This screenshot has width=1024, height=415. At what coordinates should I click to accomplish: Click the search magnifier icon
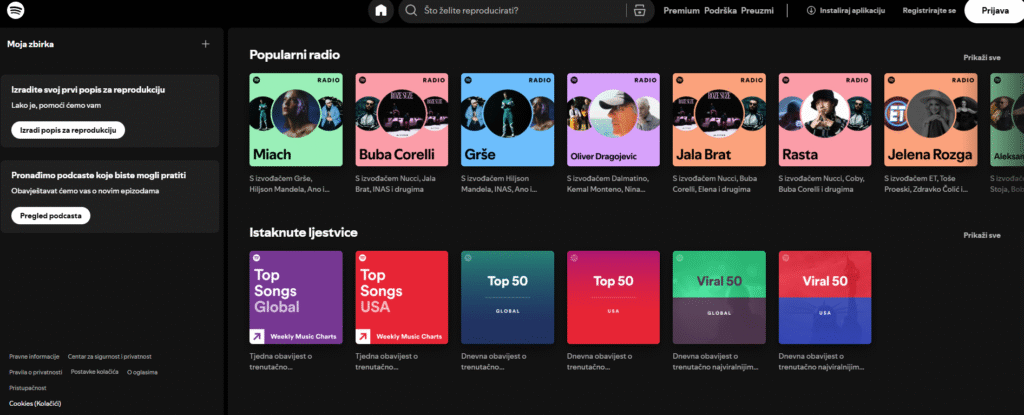410,11
